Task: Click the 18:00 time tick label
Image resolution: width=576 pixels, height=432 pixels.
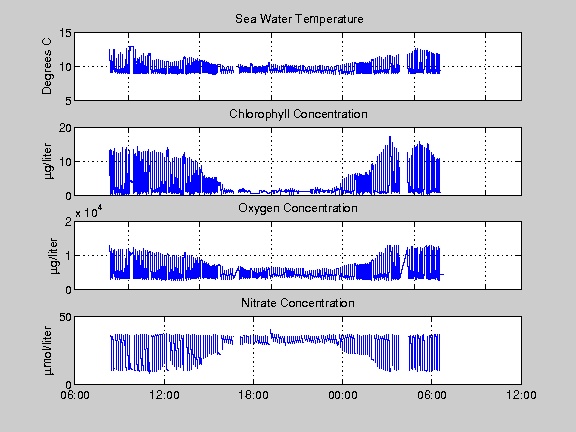Action: [x=253, y=395]
